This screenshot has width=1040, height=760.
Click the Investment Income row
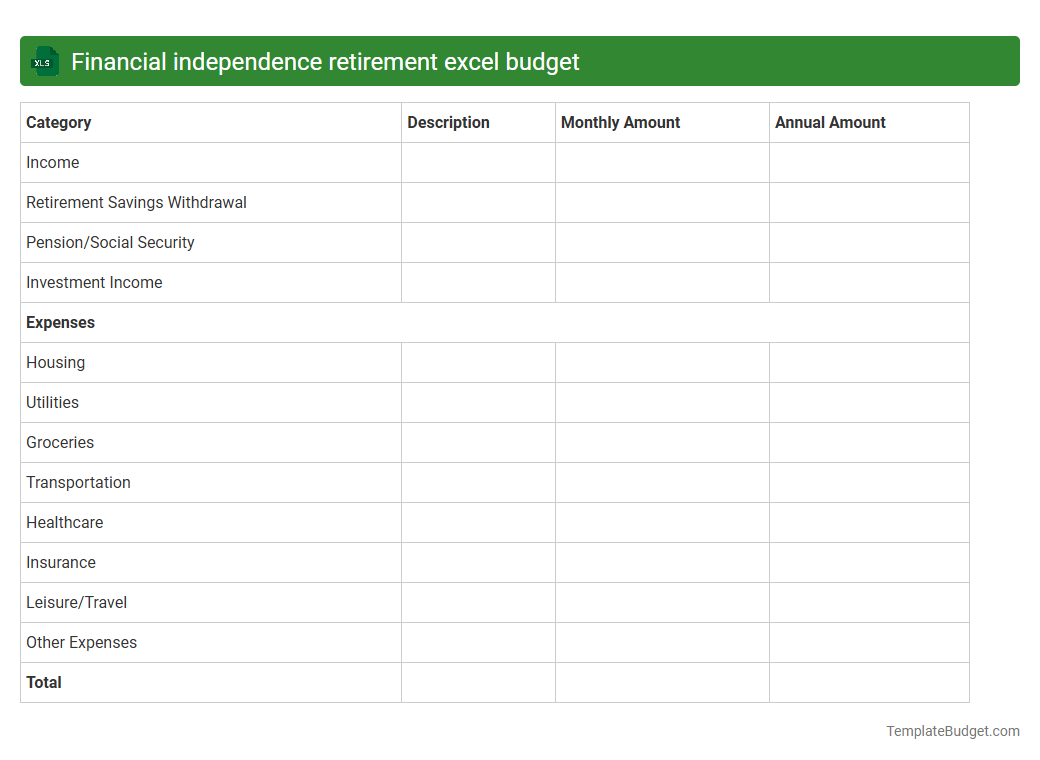click(x=94, y=282)
